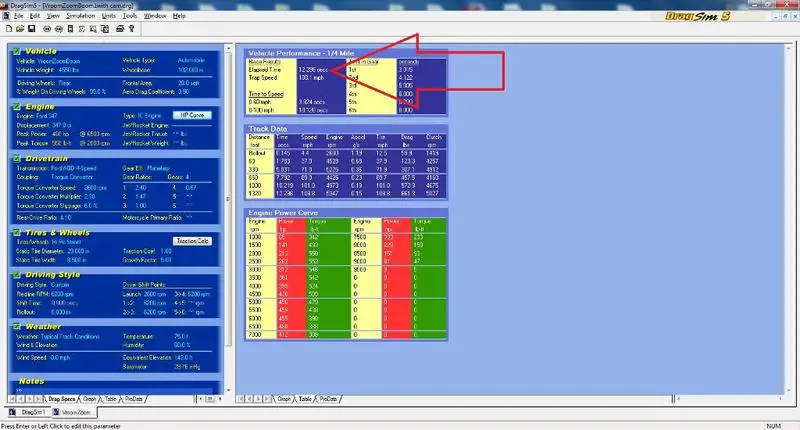Click the Trap Speed value in Race Results
The width and height of the screenshot is (800, 430).
pyautogui.click(x=312, y=78)
